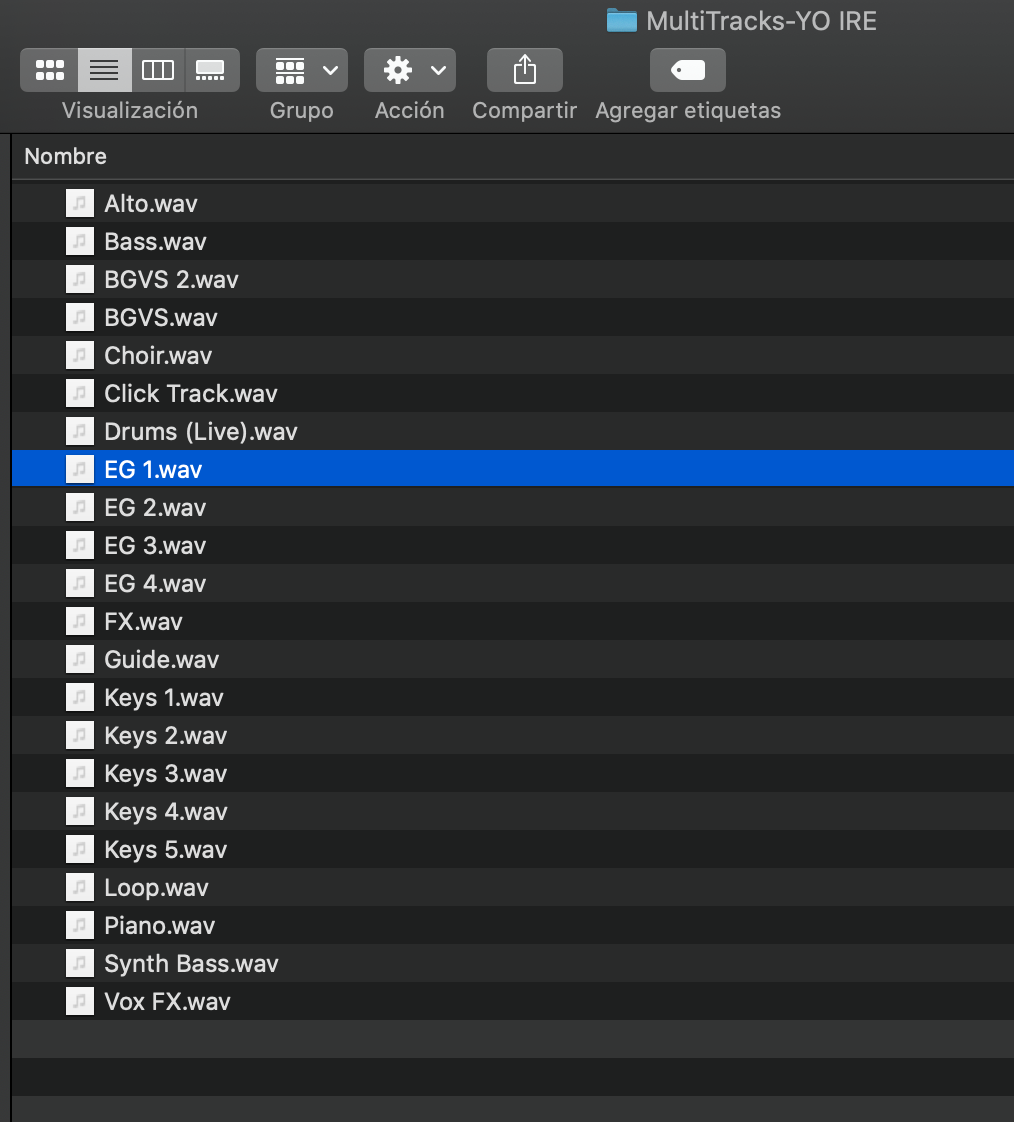Select the EG 4.wav file name
The width and height of the screenshot is (1014, 1122).
point(155,583)
